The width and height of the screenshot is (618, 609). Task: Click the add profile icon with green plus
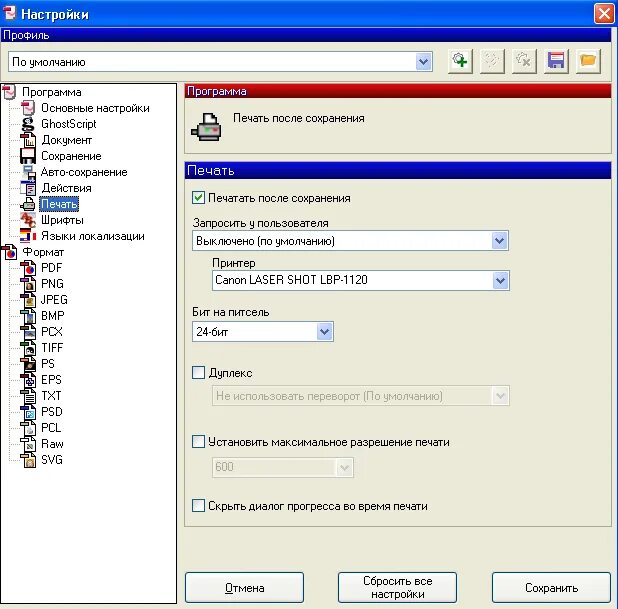[x=460, y=61]
